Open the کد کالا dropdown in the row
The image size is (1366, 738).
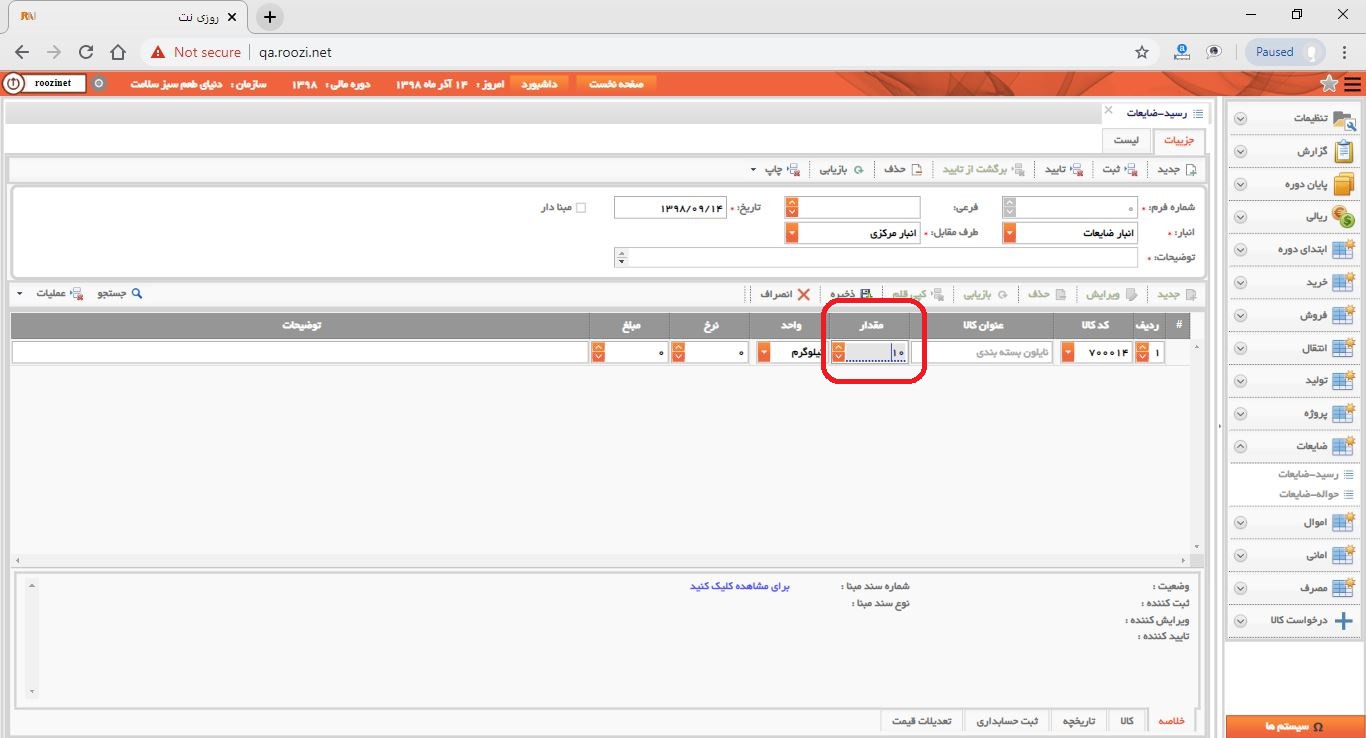point(1067,353)
